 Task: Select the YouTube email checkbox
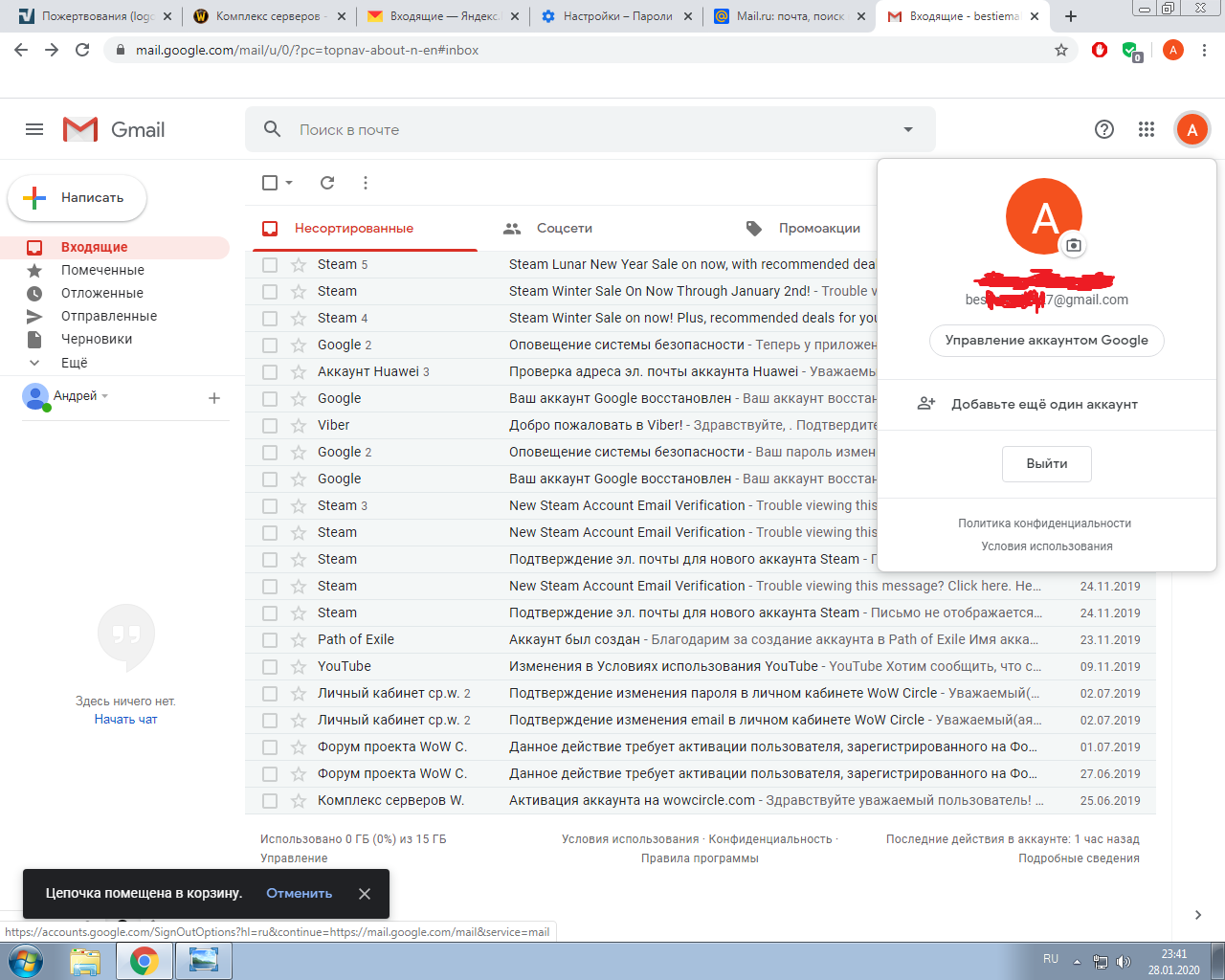[x=270, y=667]
